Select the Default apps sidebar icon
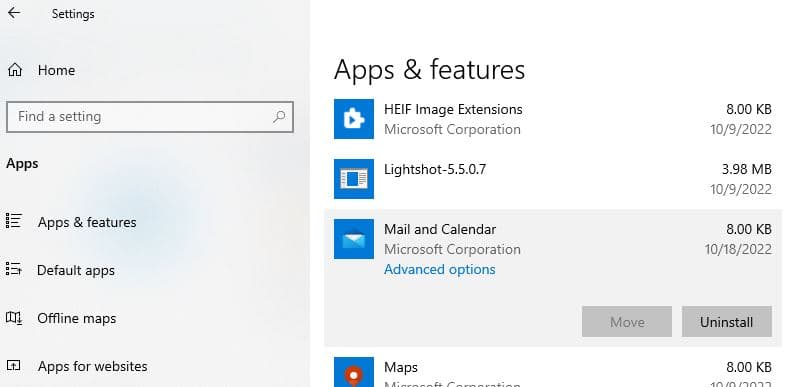789x387 pixels. [x=14, y=270]
